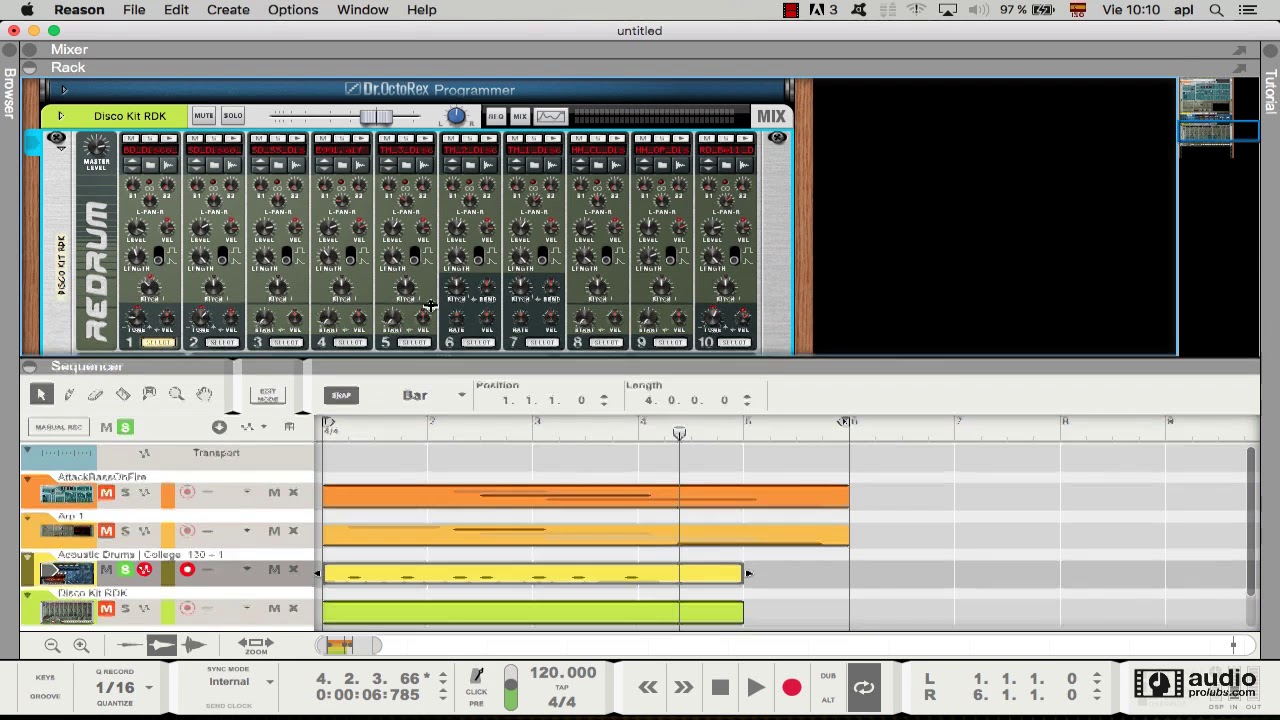Open the Create menu
Viewport: 1280px width, 720px height.
point(228,10)
